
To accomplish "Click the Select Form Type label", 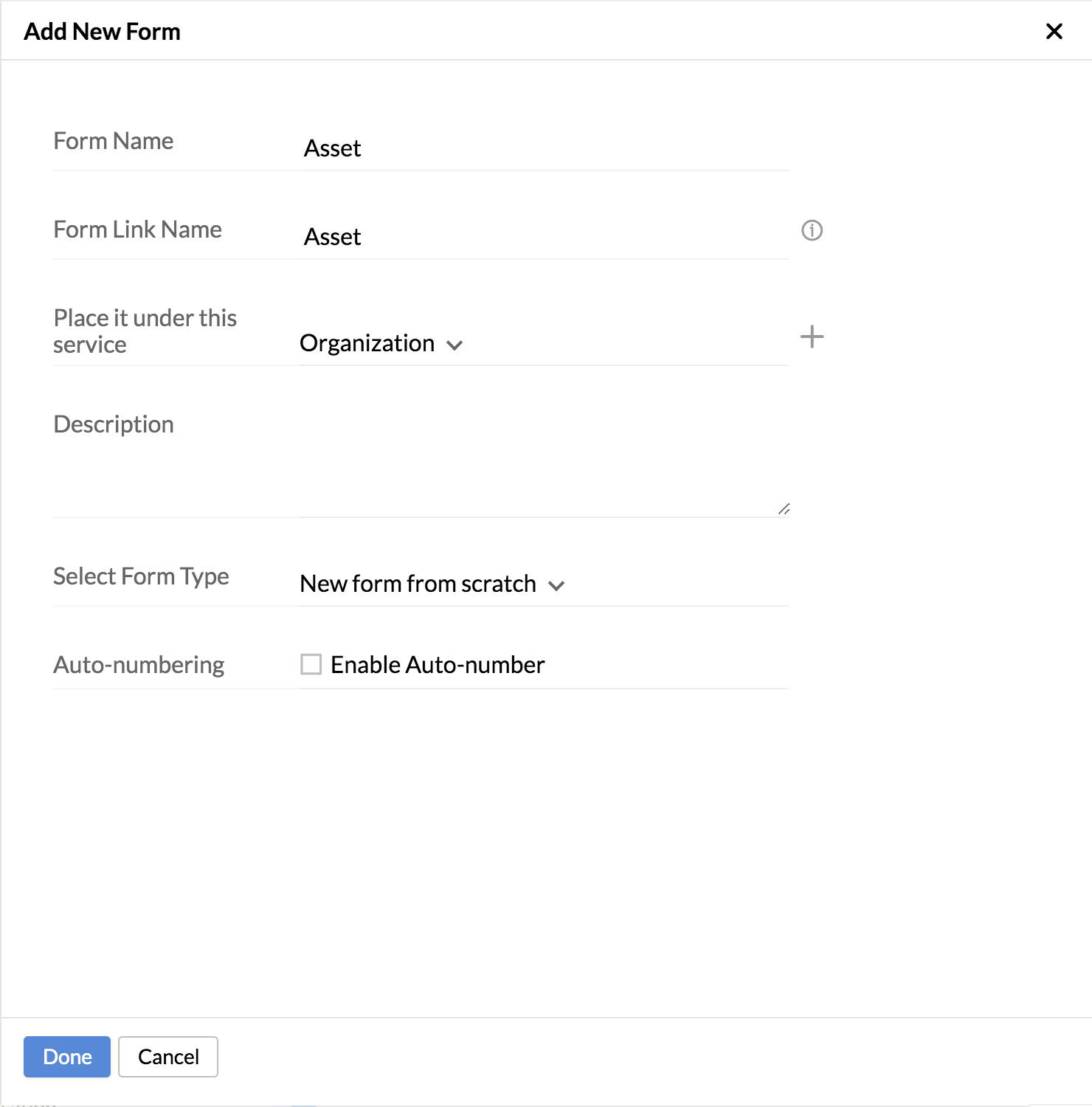I will [141, 576].
